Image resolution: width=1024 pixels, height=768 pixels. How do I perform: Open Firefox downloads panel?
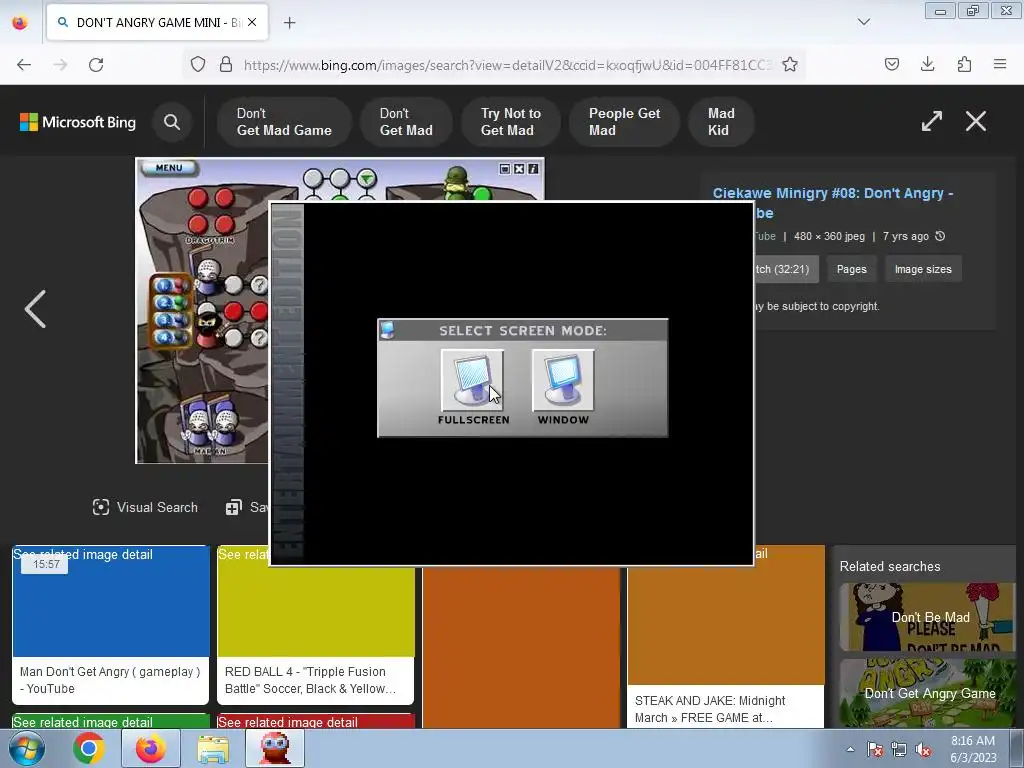tap(927, 65)
